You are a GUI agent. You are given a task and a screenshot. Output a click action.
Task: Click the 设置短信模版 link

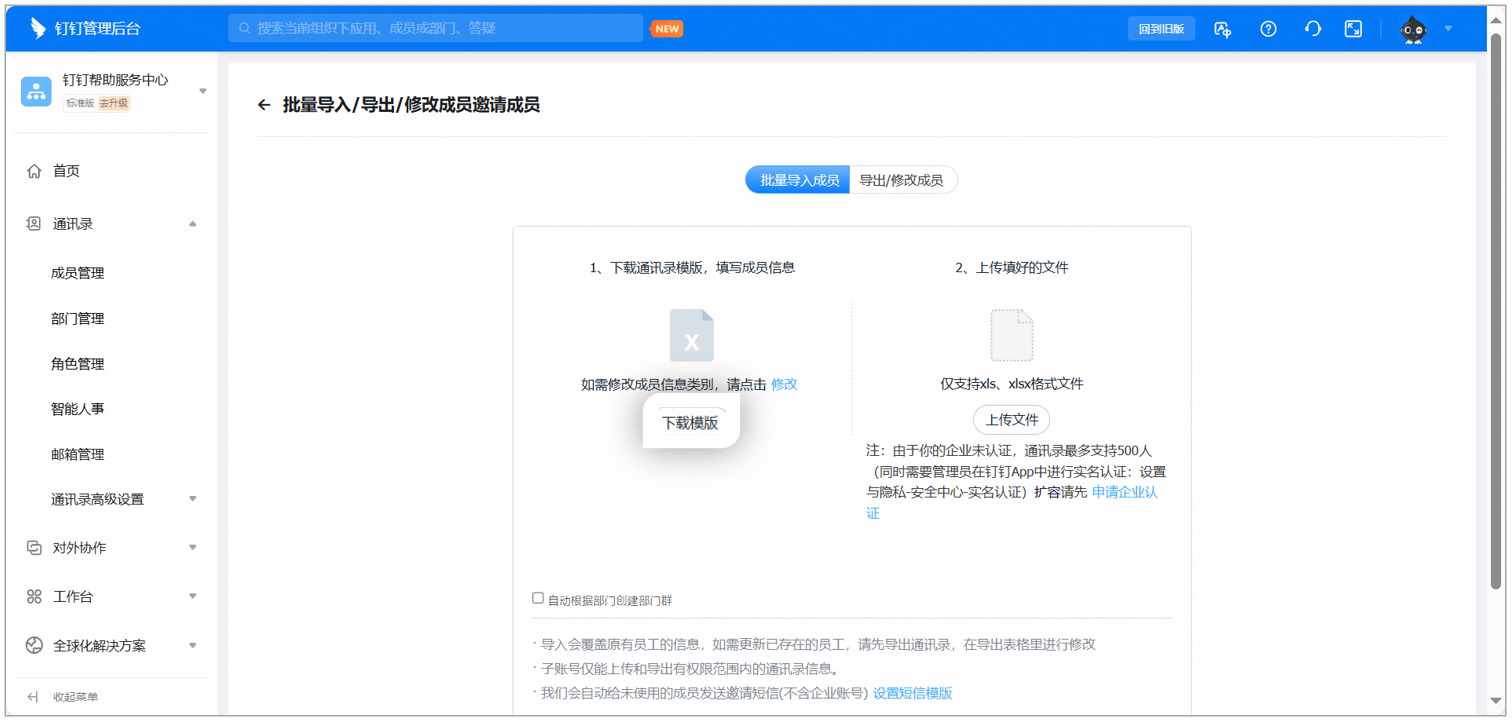click(912, 693)
